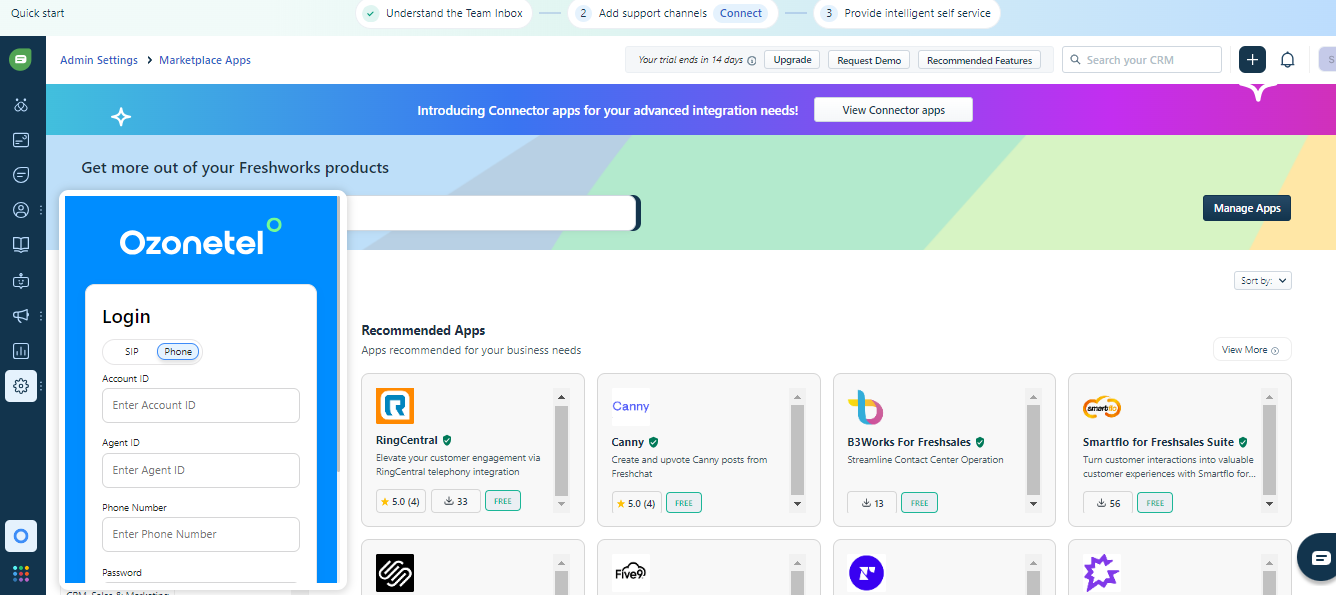Click step 3 Provide intelligent self service

pyautogui.click(x=906, y=14)
